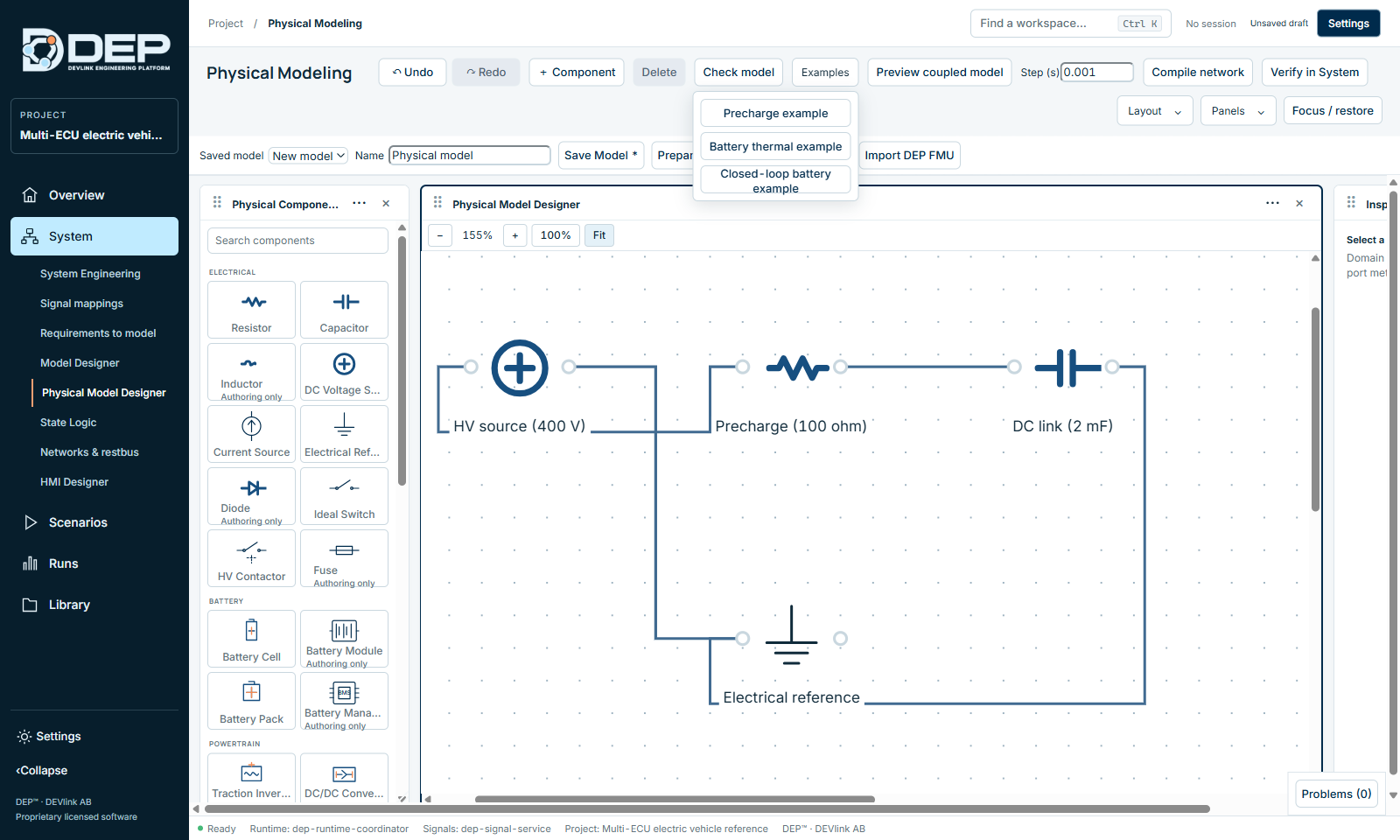Load the Battery thermal example
Image resolution: width=1400 pixels, height=840 pixels.
coord(775,146)
